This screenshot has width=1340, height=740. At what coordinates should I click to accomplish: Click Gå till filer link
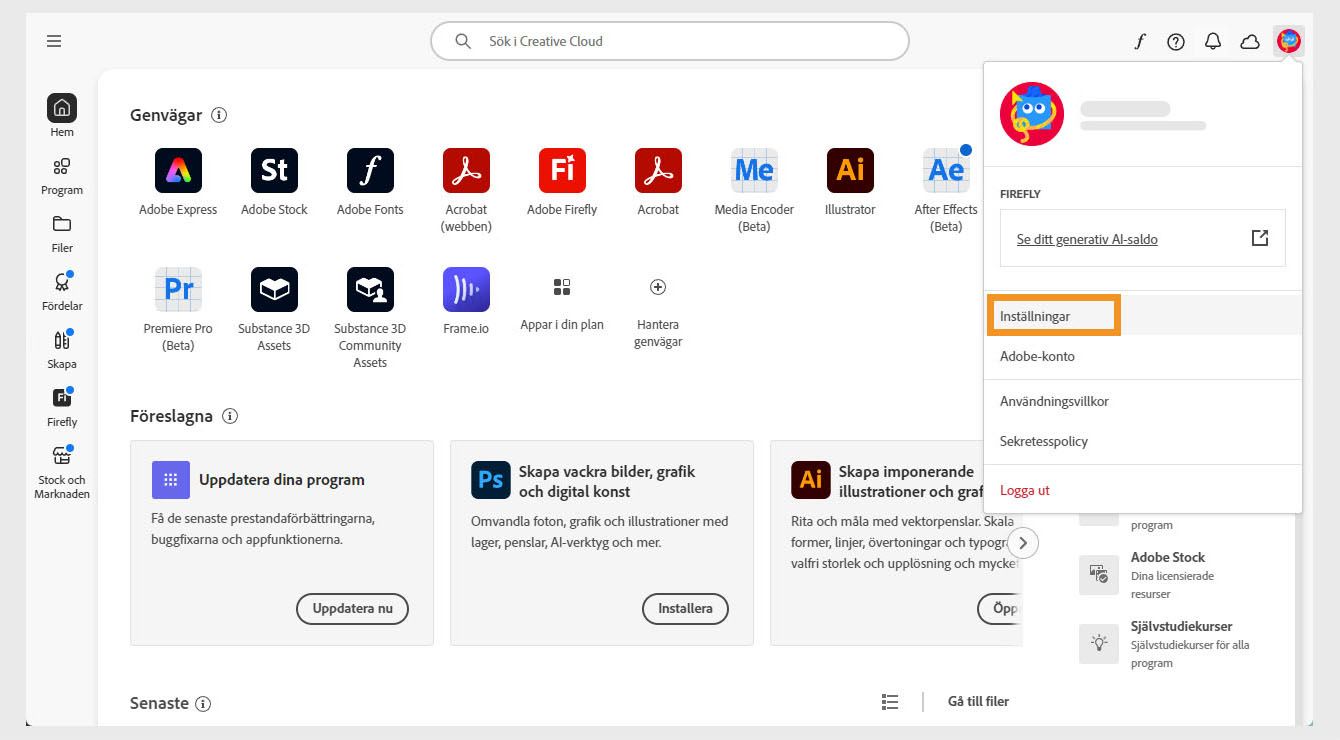(x=978, y=702)
